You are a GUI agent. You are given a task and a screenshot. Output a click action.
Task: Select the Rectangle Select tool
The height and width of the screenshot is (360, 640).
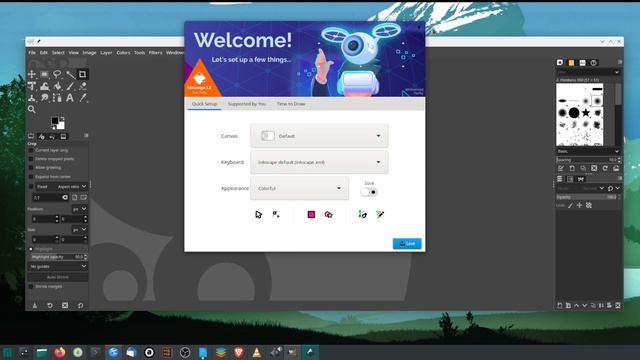click(44, 74)
